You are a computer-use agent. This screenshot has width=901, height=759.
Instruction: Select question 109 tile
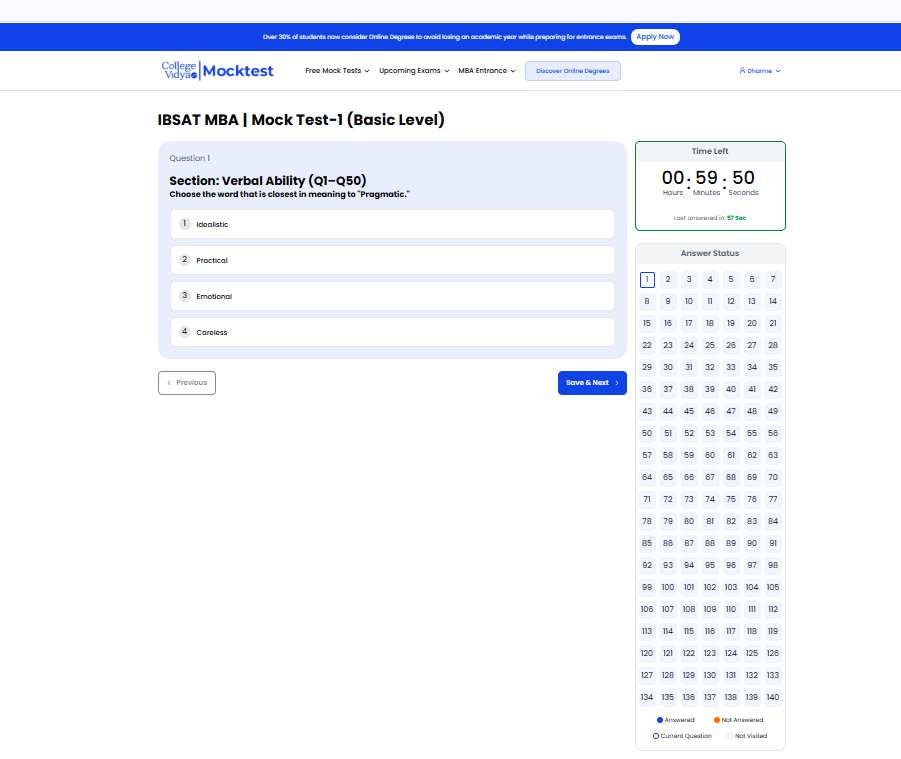pyautogui.click(x=710, y=610)
